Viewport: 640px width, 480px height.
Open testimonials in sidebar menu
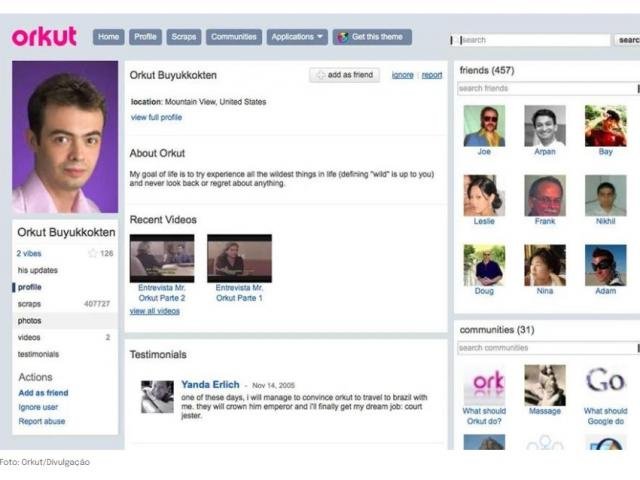click(38, 354)
